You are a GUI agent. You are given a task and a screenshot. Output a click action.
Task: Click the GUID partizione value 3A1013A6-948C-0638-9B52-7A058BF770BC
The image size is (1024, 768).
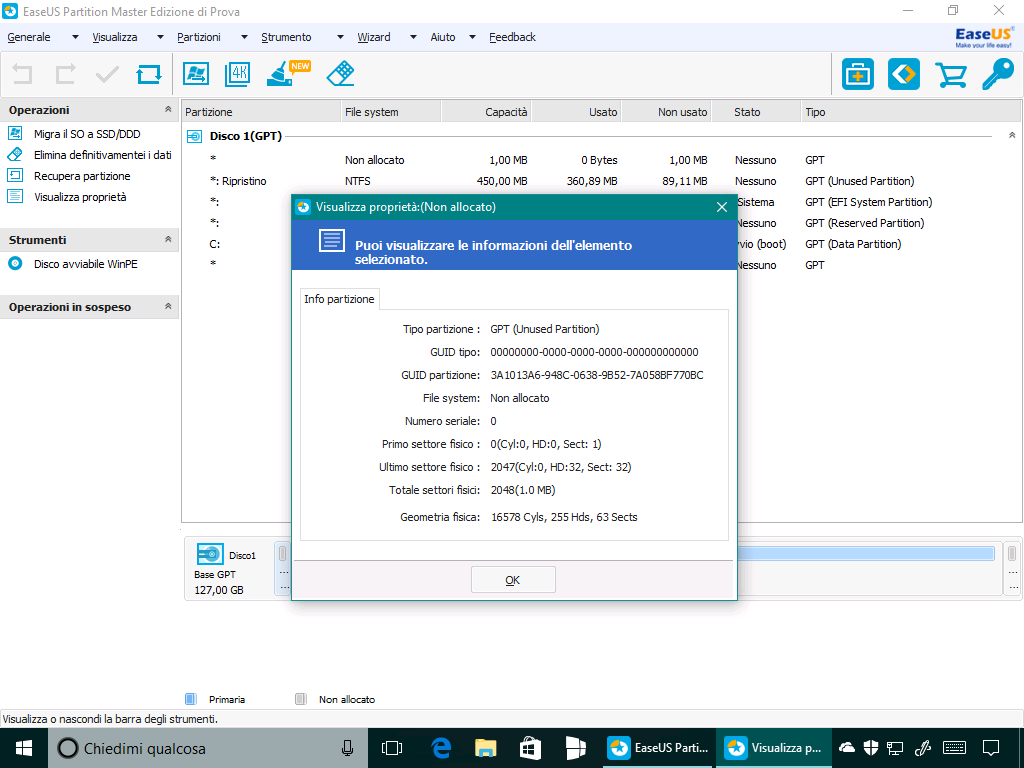click(x=597, y=376)
